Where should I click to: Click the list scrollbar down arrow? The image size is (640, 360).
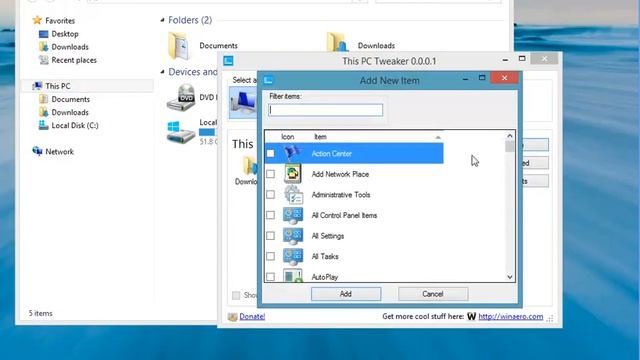coord(510,277)
